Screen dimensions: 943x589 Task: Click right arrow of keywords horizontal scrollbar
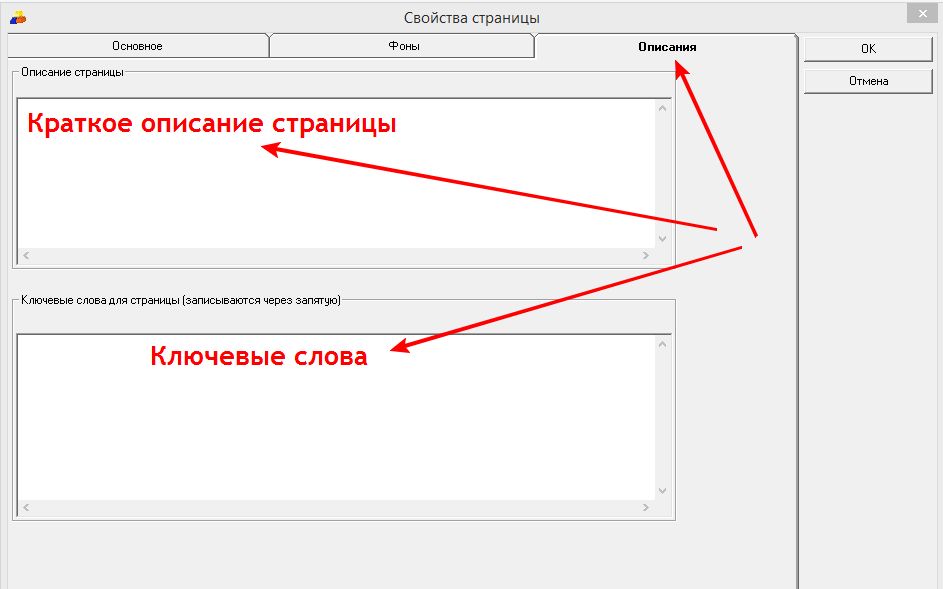[646, 509]
